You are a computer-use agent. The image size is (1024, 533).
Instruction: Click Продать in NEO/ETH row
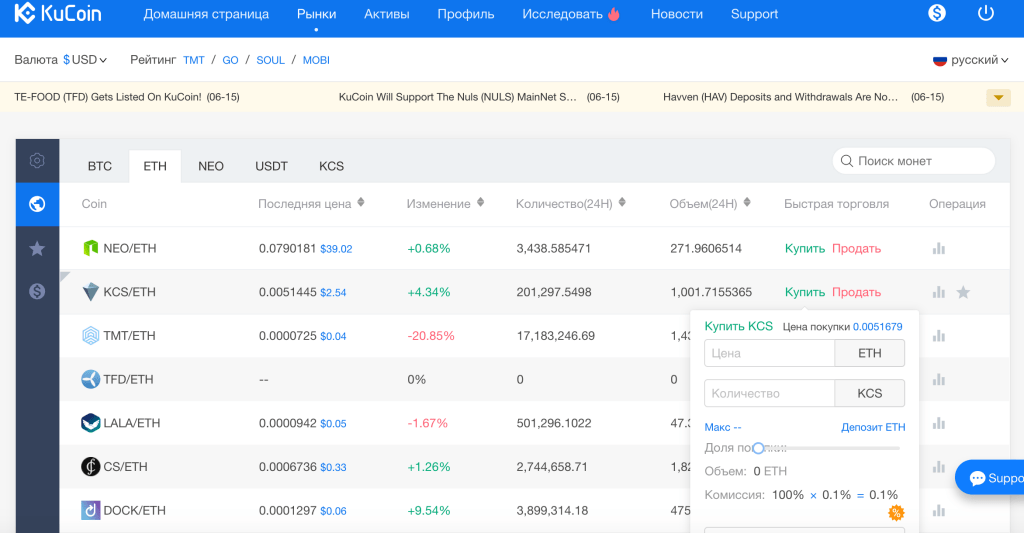(x=857, y=248)
